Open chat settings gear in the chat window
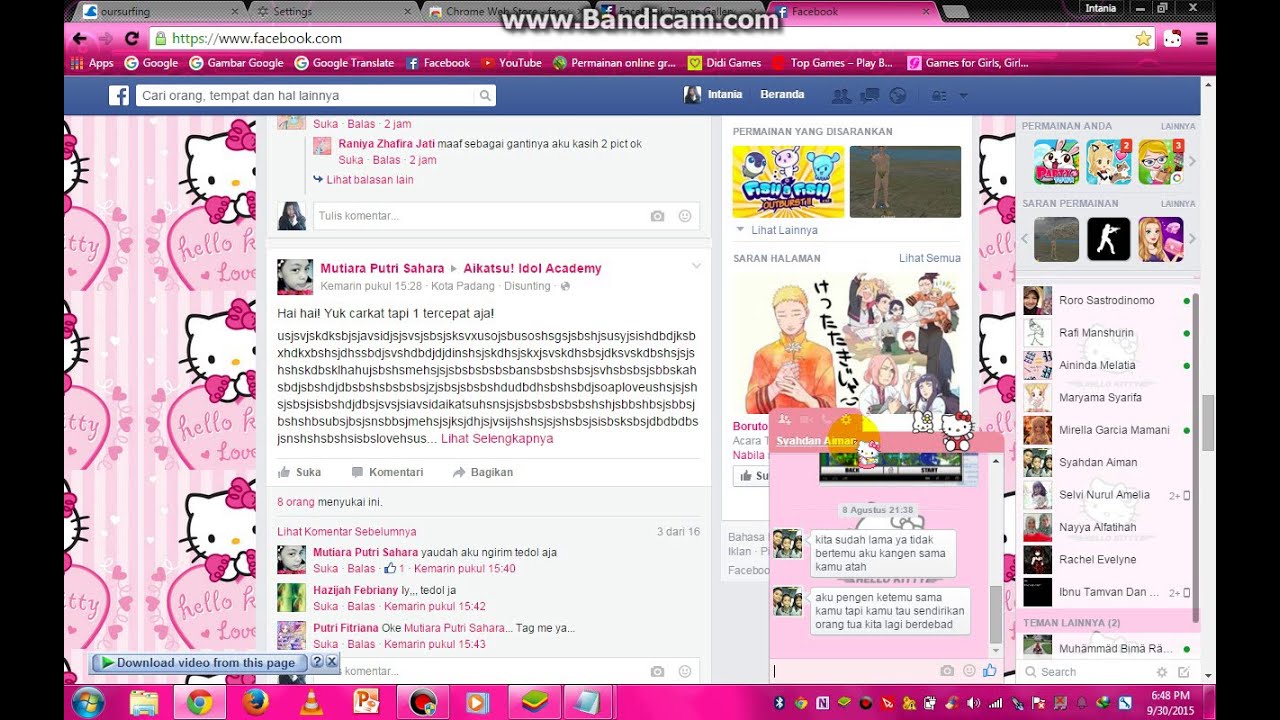The image size is (1280, 720). [x=844, y=420]
